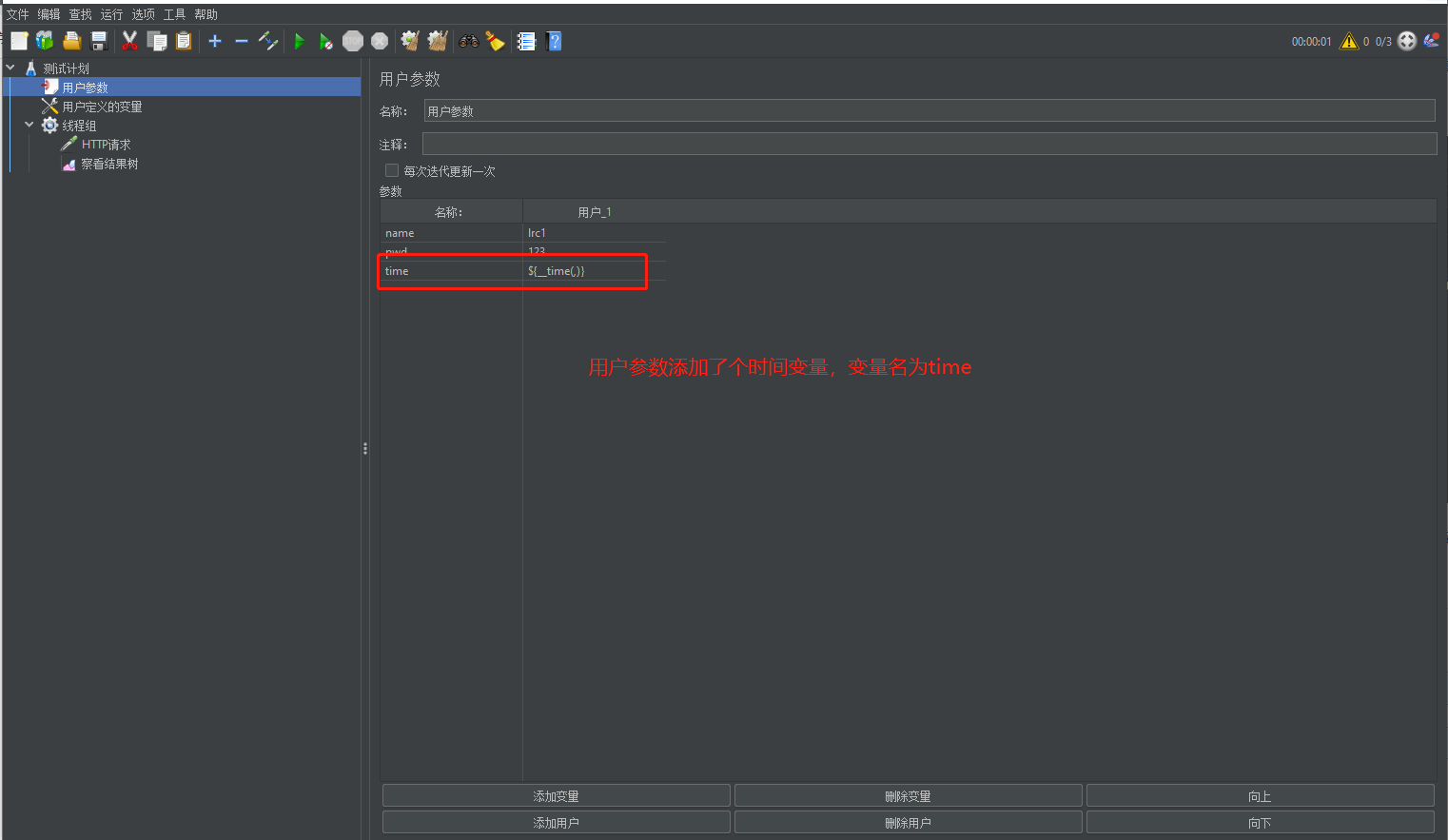This screenshot has width=1448, height=840.
Task: Click the 删除用户 button
Action: [909, 823]
